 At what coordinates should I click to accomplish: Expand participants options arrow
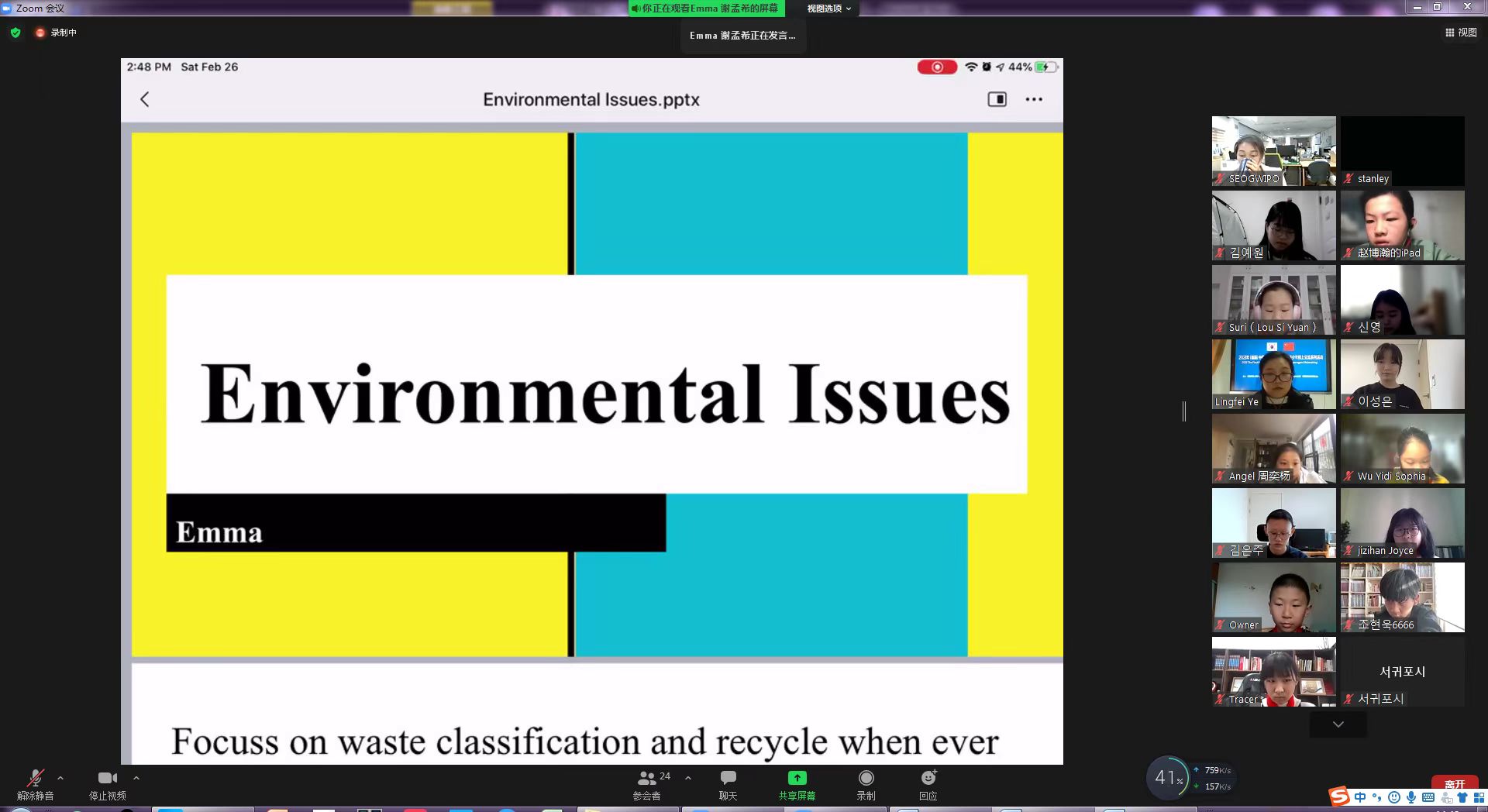(x=688, y=778)
